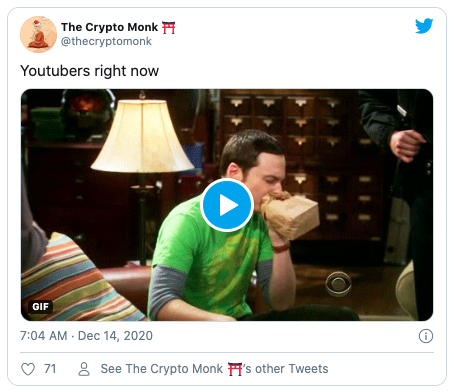Viewport: 454px width, 392px height.
Task: Play the GIF with the blue play button
Action: [x=227, y=205]
